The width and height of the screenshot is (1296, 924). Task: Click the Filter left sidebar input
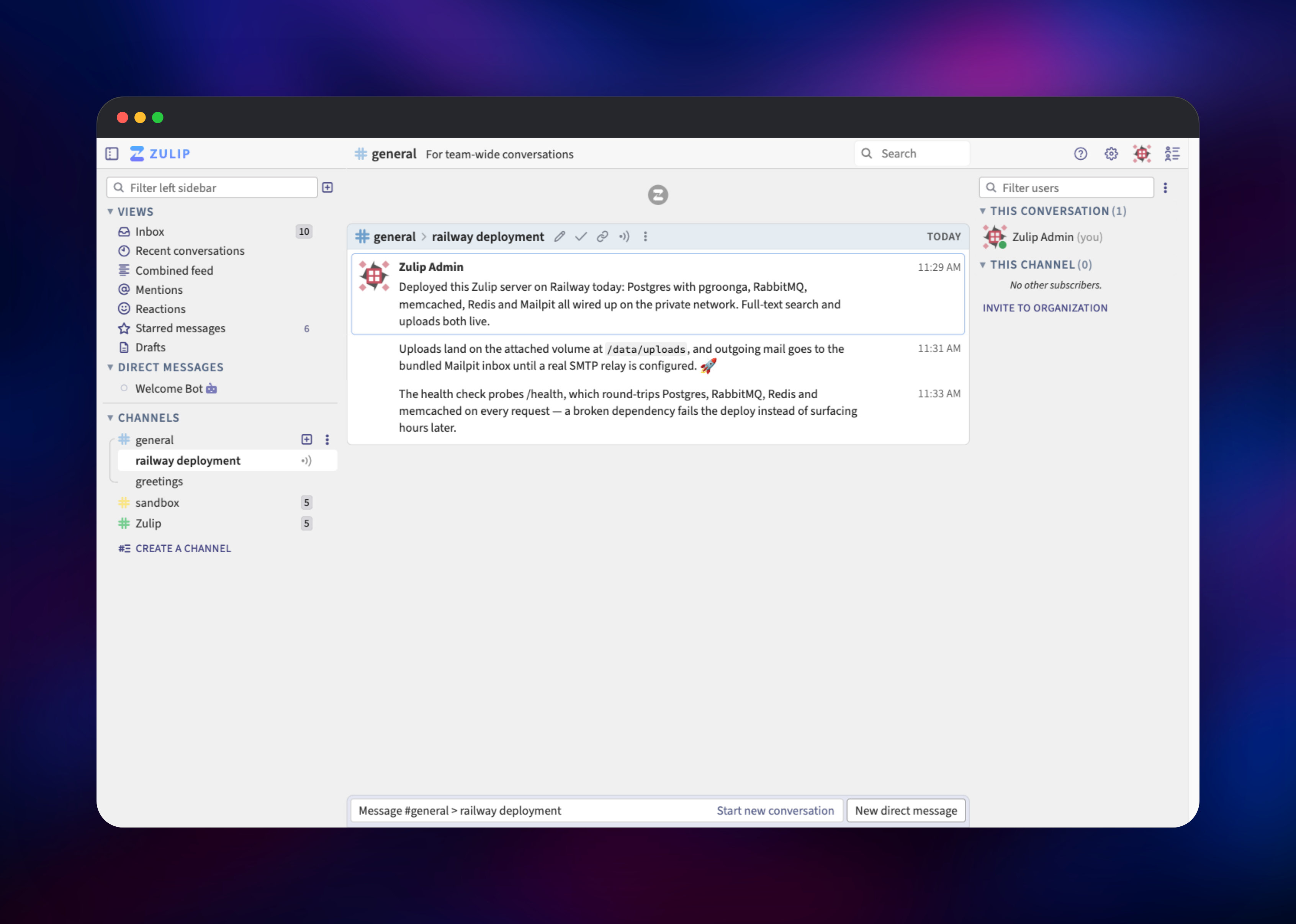tap(212, 188)
